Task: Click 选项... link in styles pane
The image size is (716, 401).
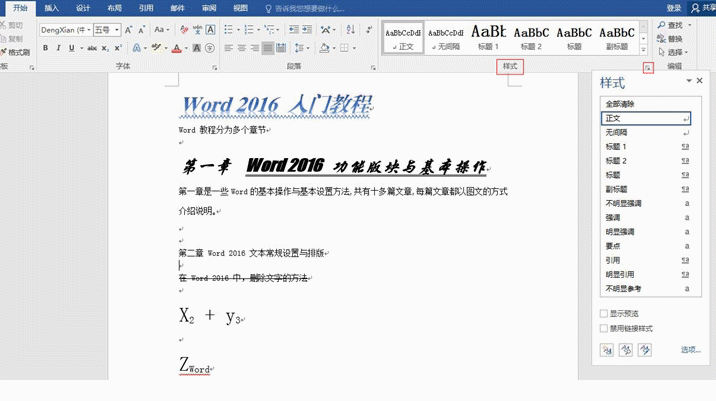Action: point(690,350)
